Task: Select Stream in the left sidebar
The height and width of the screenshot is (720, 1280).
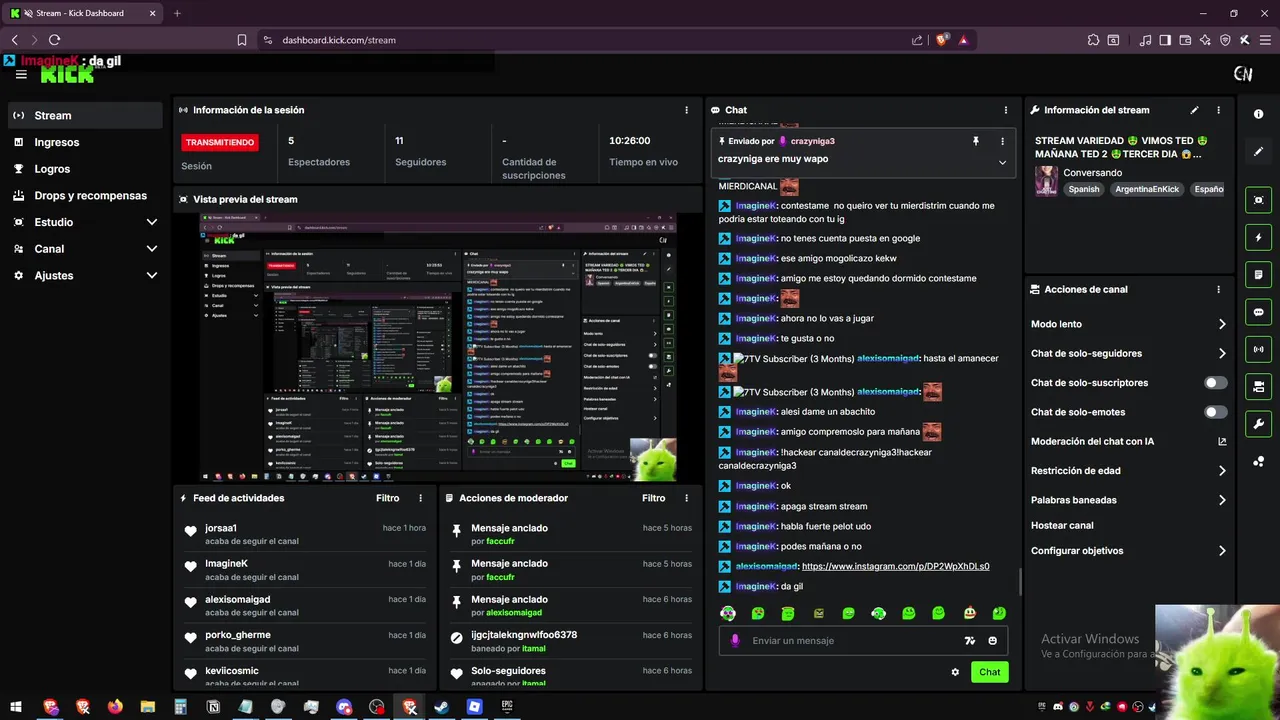Action: coord(84,115)
